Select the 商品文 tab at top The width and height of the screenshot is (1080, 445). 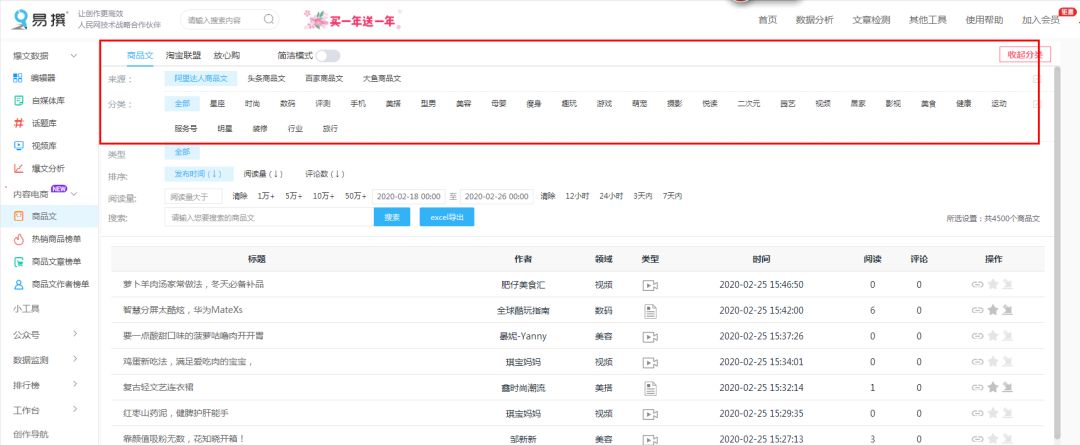click(140, 55)
